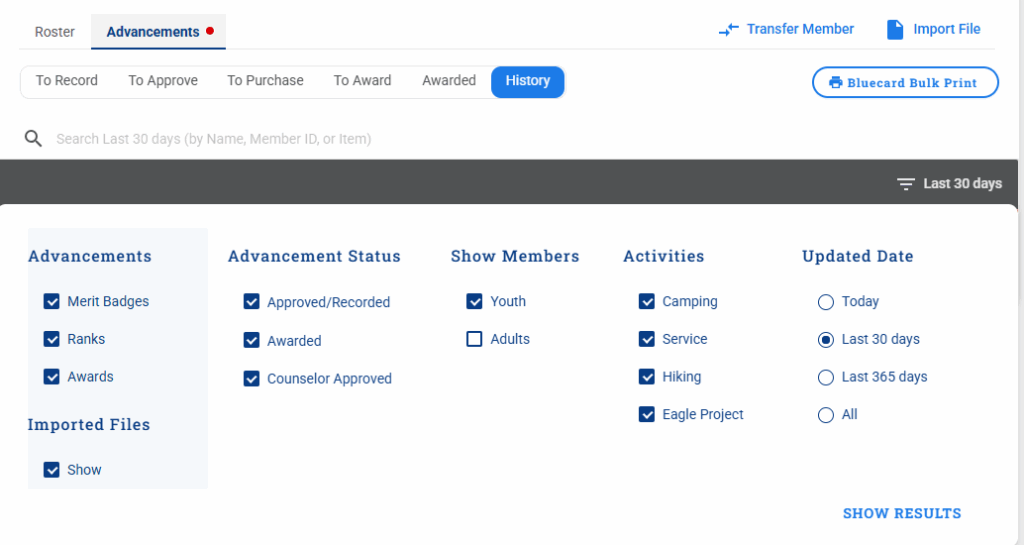Viewport: 1024px width, 545px height.
Task: Switch to the Roster tab
Action: tap(55, 32)
